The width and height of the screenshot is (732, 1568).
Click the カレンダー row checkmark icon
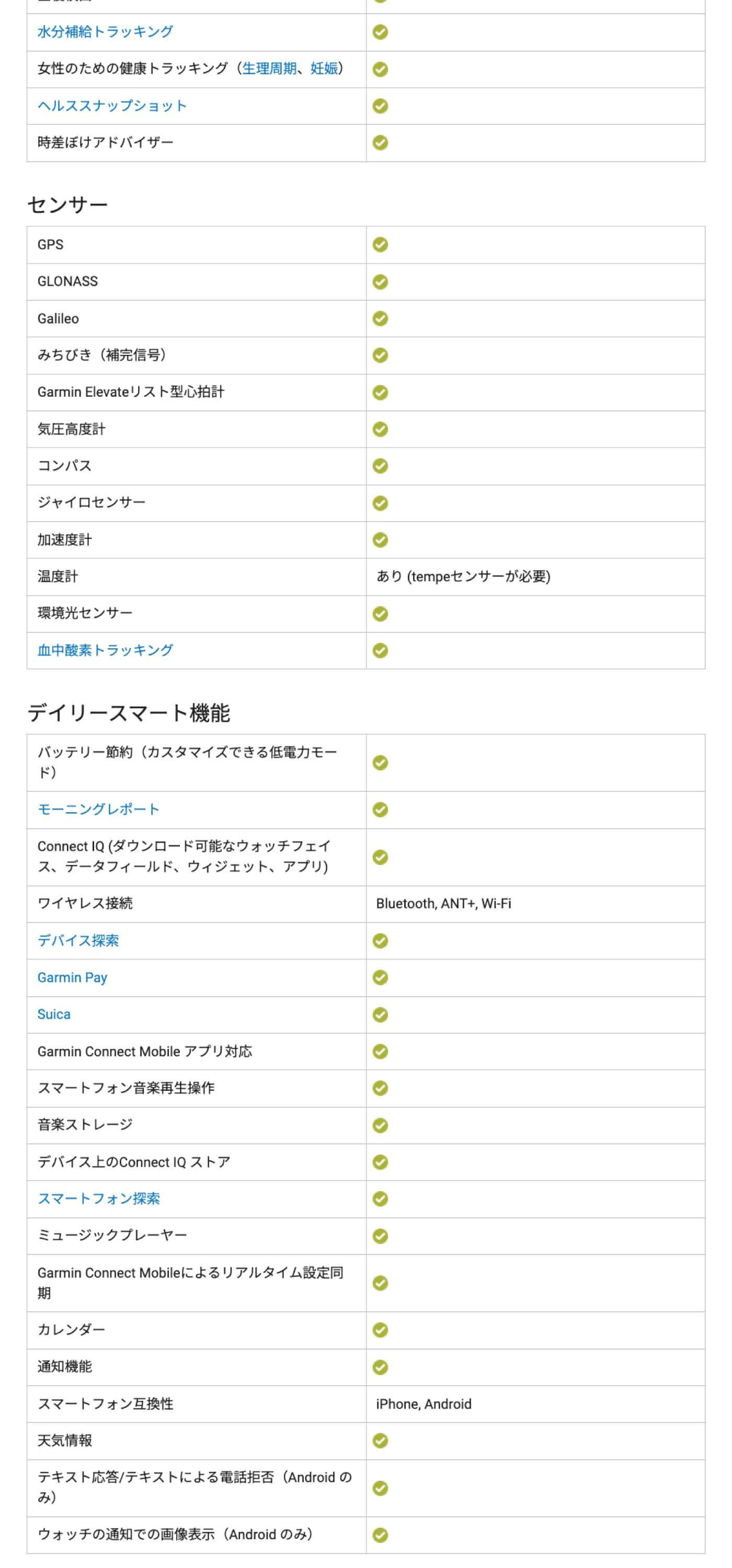tap(380, 1330)
